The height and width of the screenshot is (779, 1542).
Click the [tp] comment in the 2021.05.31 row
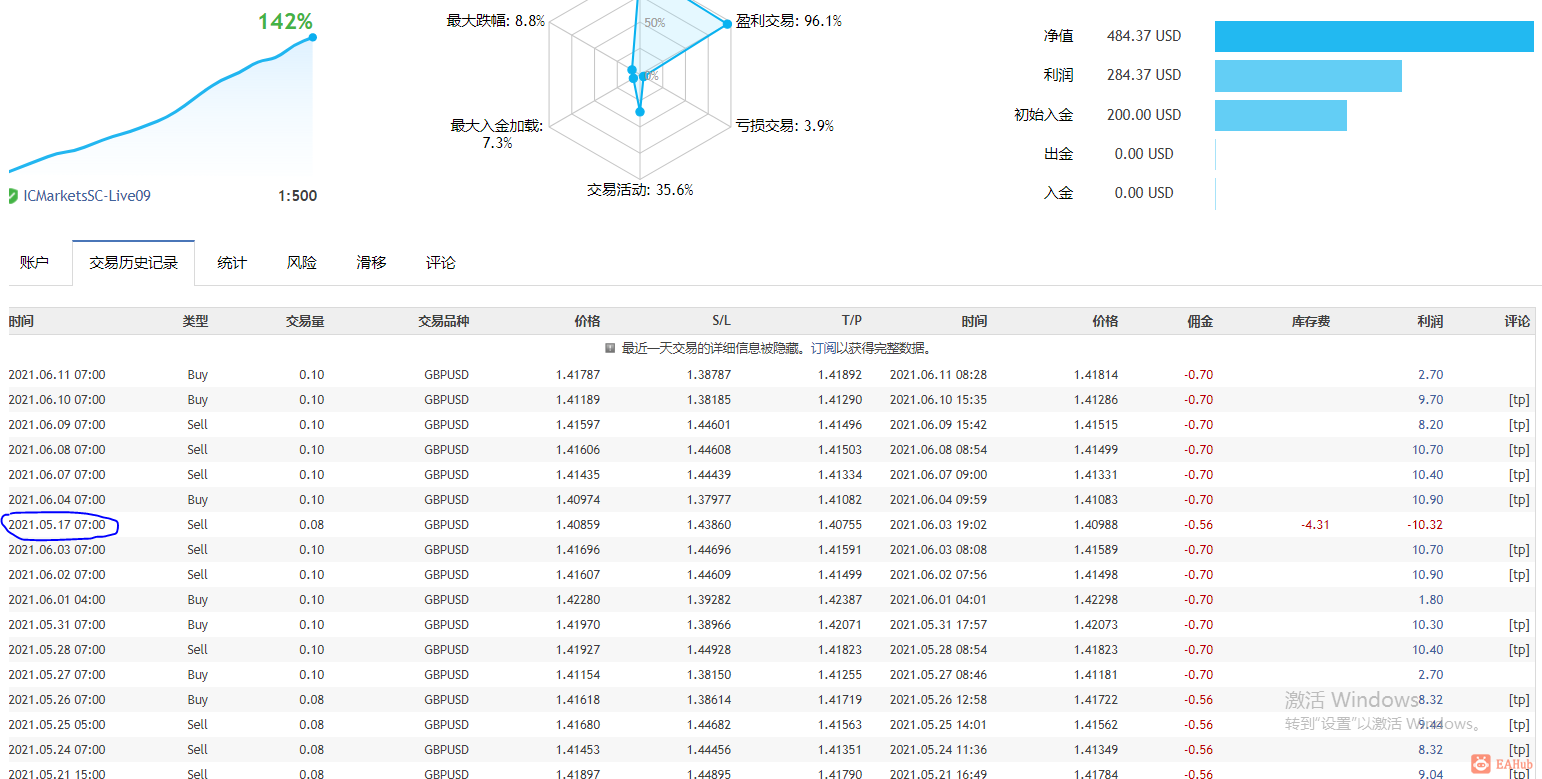(1519, 625)
